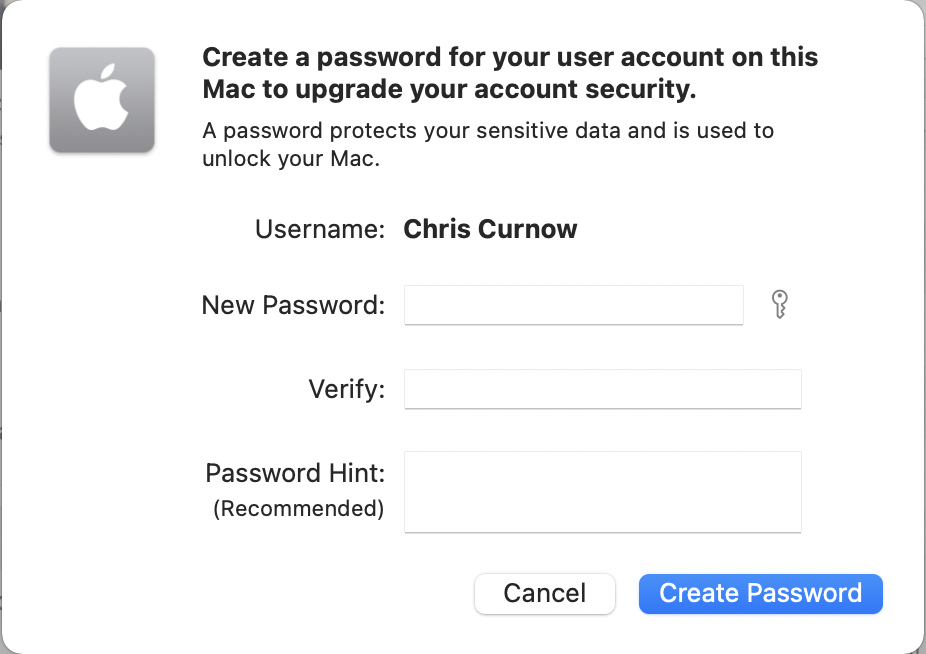Click the "unlock your Mac." description line
Screen dimensions: 926x654
click(x=291, y=159)
